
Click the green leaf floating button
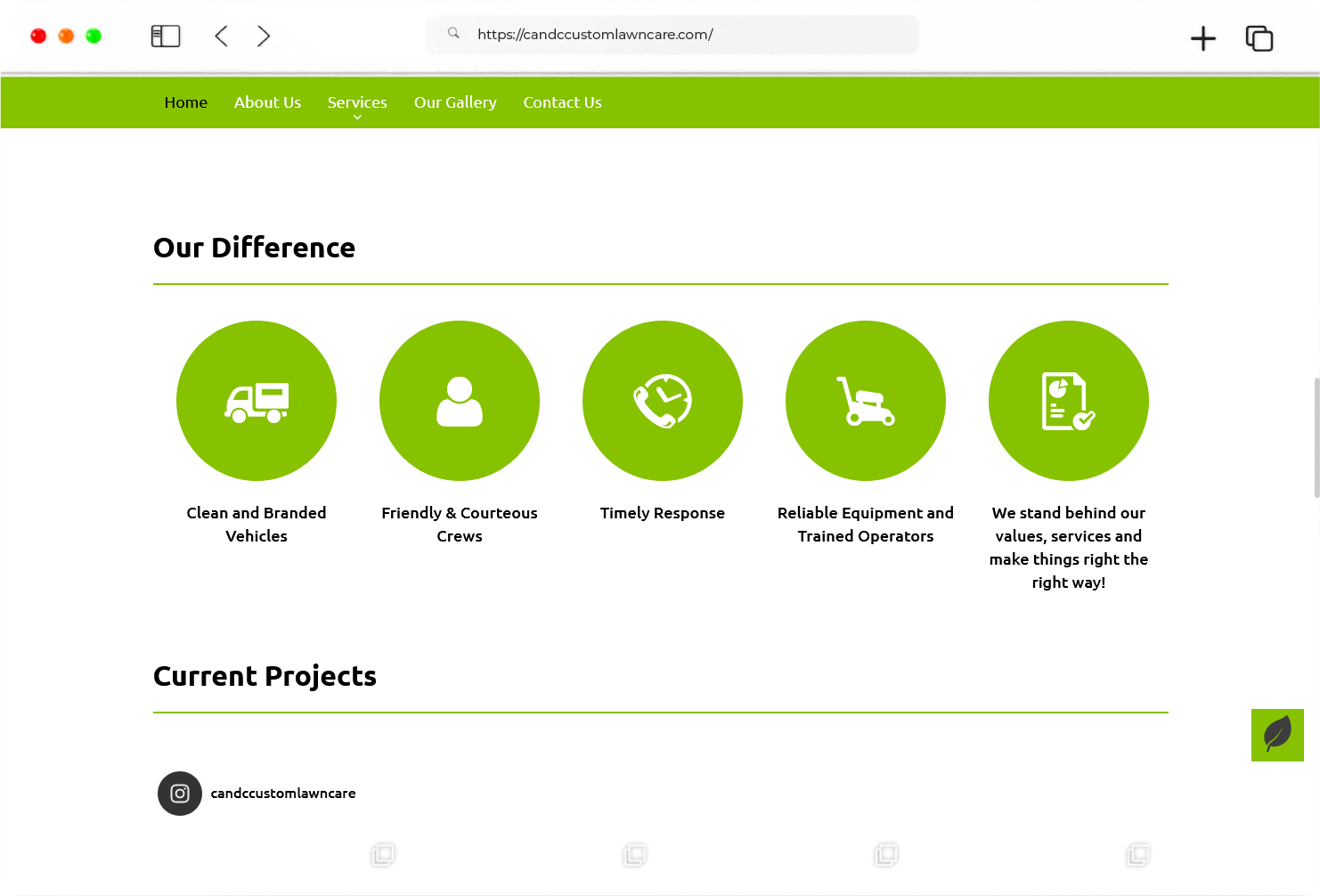[1277, 735]
